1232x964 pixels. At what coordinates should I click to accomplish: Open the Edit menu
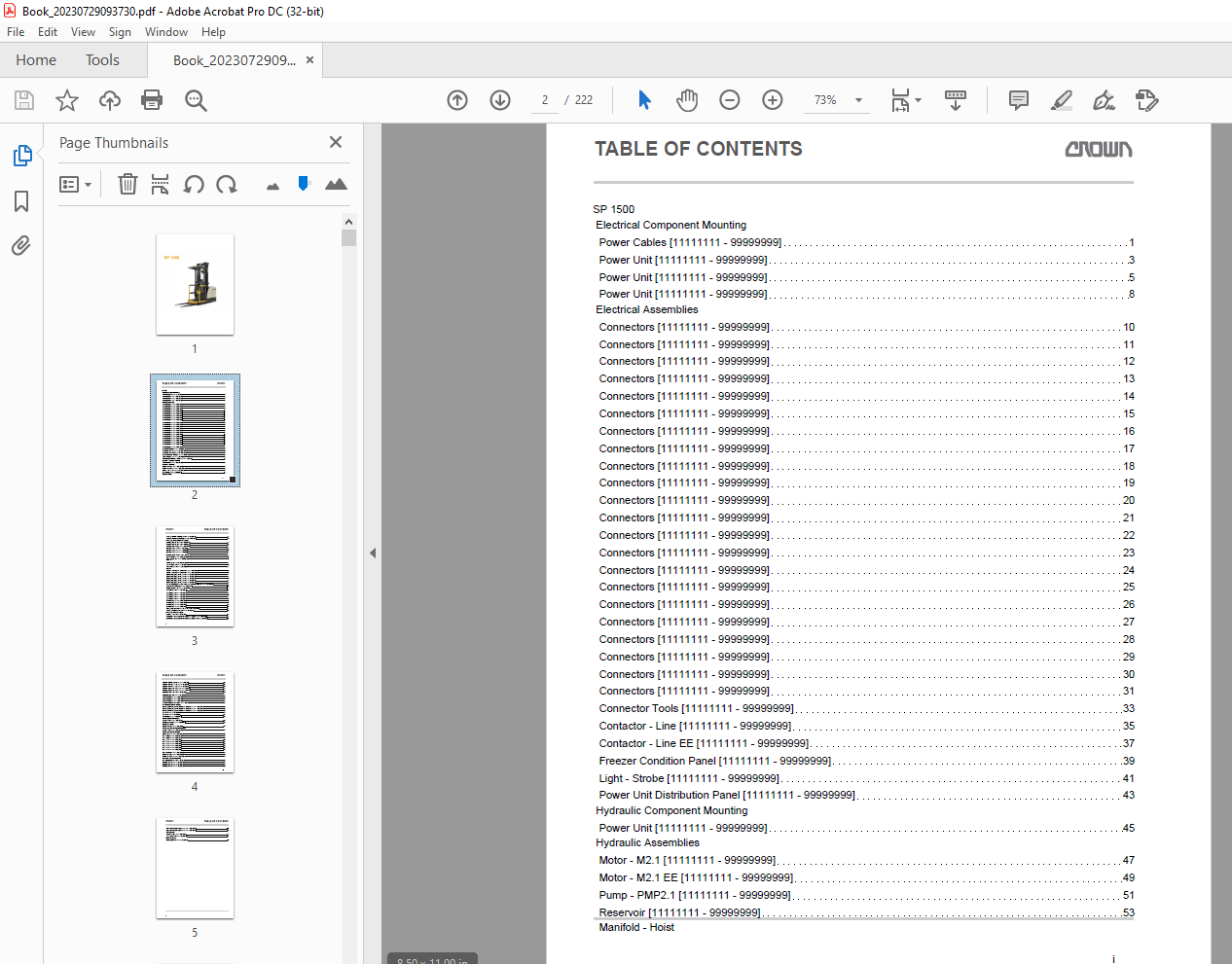click(x=48, y=32)
